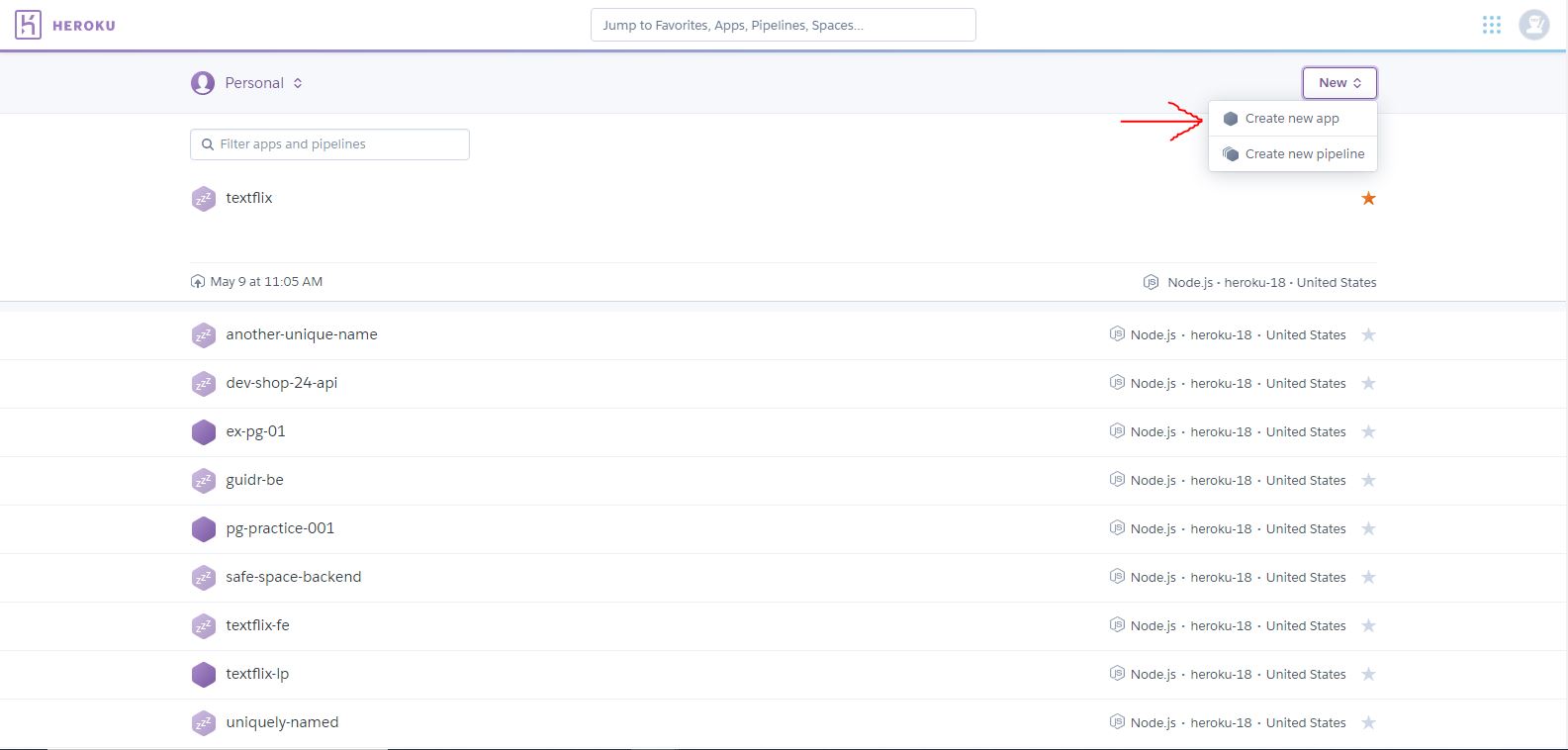
Task: Favorite the ex-pg-01 app star
Action: pyautogui.click(x=1368, y=432)
